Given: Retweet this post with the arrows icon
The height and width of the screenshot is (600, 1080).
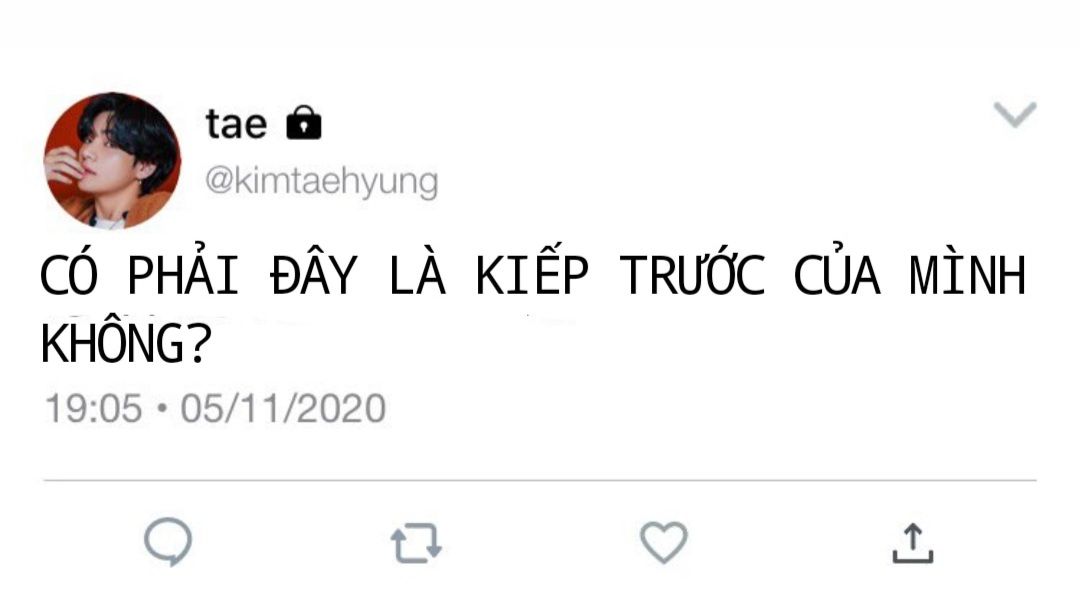Looking at the screenshot, I should coord(416,543).
